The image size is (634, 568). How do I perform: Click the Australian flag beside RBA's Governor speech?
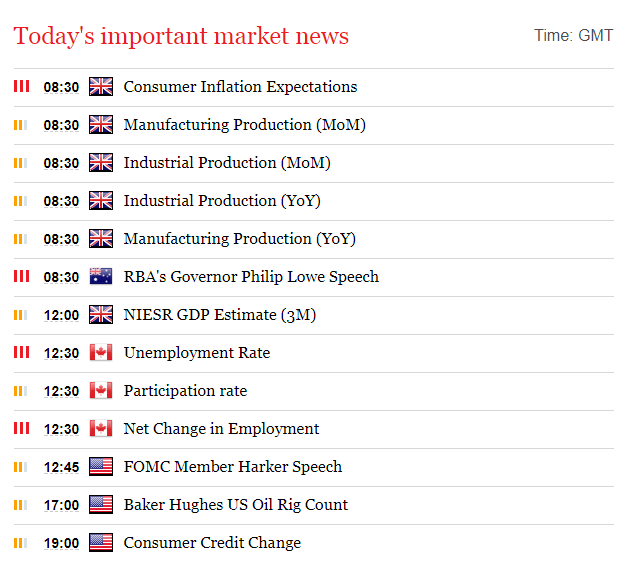(101, 277)
